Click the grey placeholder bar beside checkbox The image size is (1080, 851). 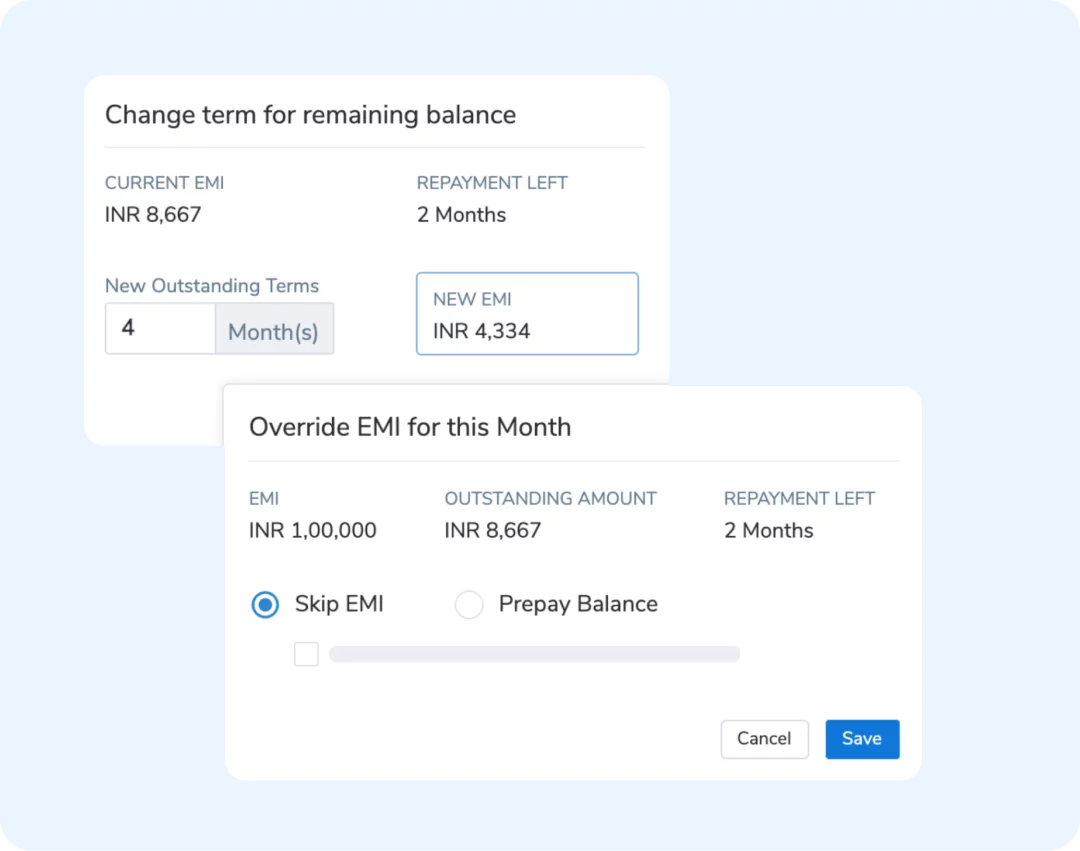click(534, 653)
